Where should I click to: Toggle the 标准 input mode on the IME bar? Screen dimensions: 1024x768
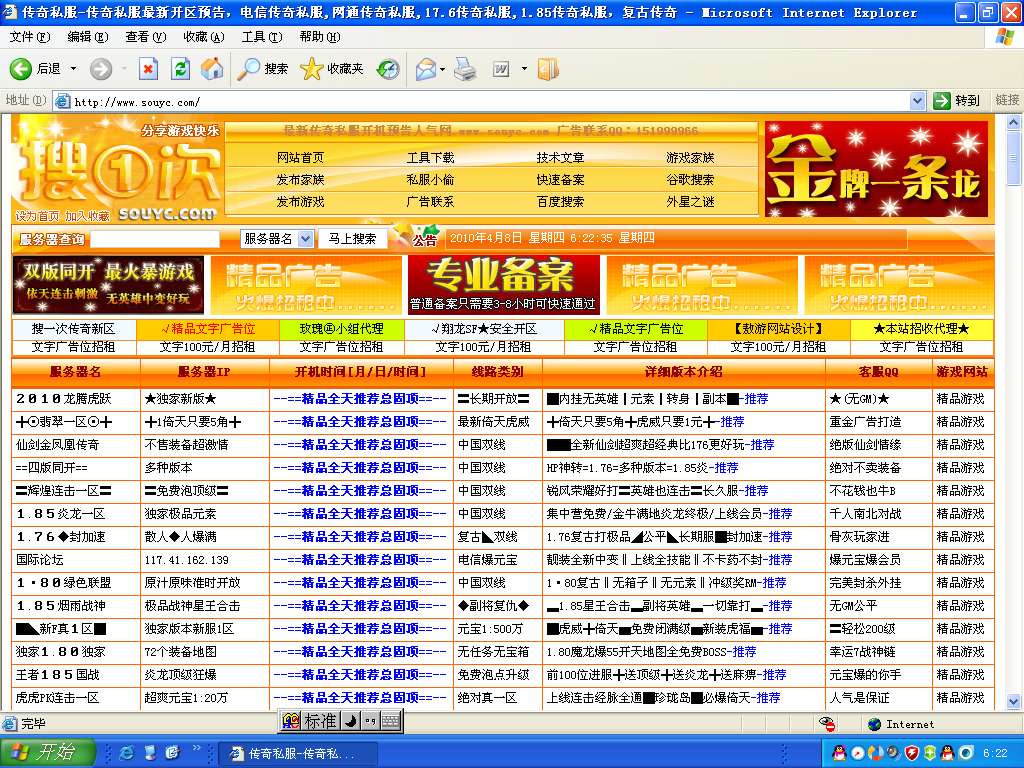tap(319, 720)
